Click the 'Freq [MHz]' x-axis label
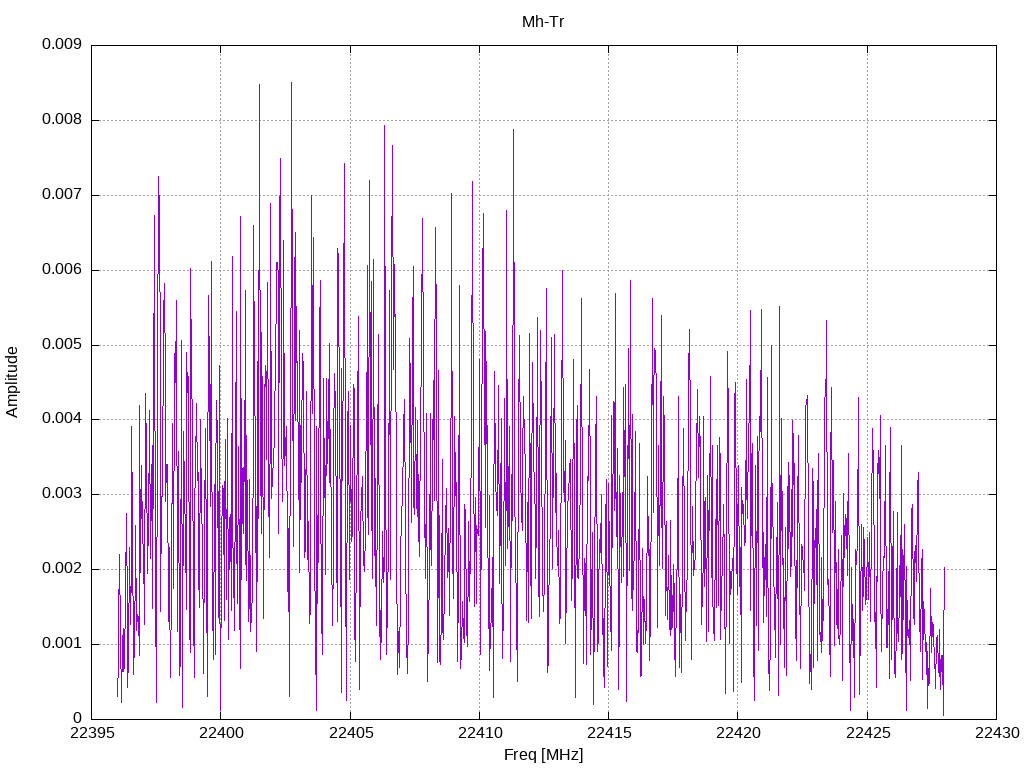The image size is (1024, 768). point(543,754)
